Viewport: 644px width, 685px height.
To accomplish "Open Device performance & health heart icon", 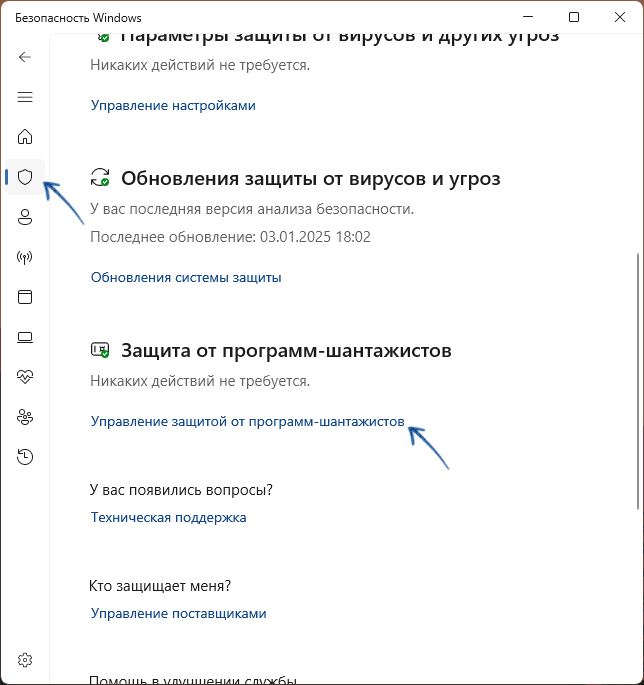I will (25, 377).
